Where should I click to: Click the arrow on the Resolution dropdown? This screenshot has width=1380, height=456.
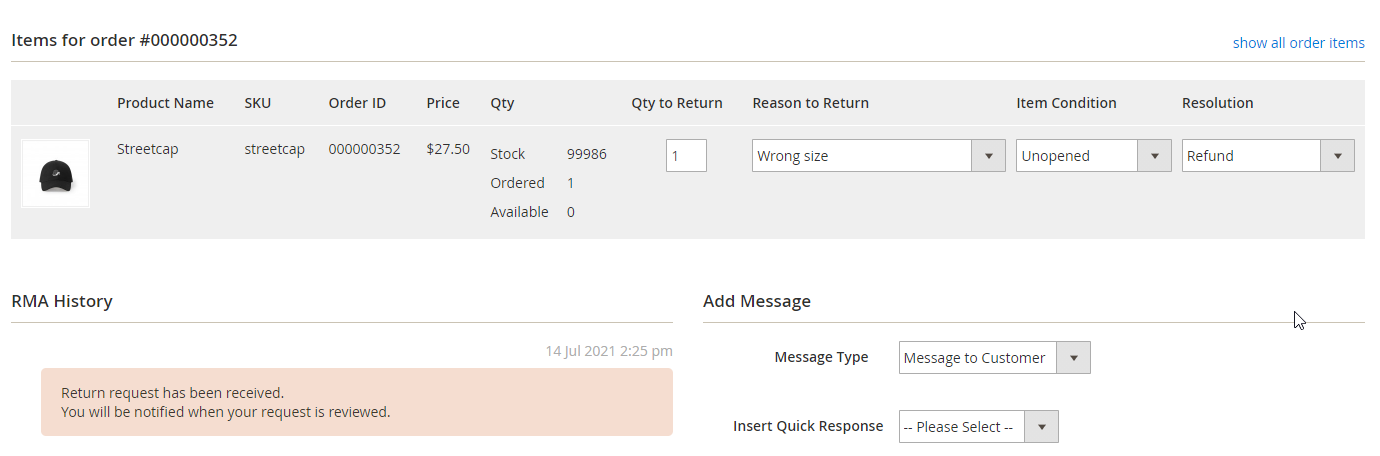[x=1338, y=155]
